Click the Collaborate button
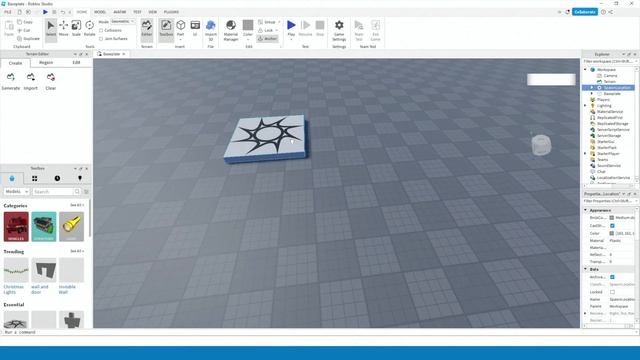Screen dimensions: 640x360 click(x=584, y=12)
